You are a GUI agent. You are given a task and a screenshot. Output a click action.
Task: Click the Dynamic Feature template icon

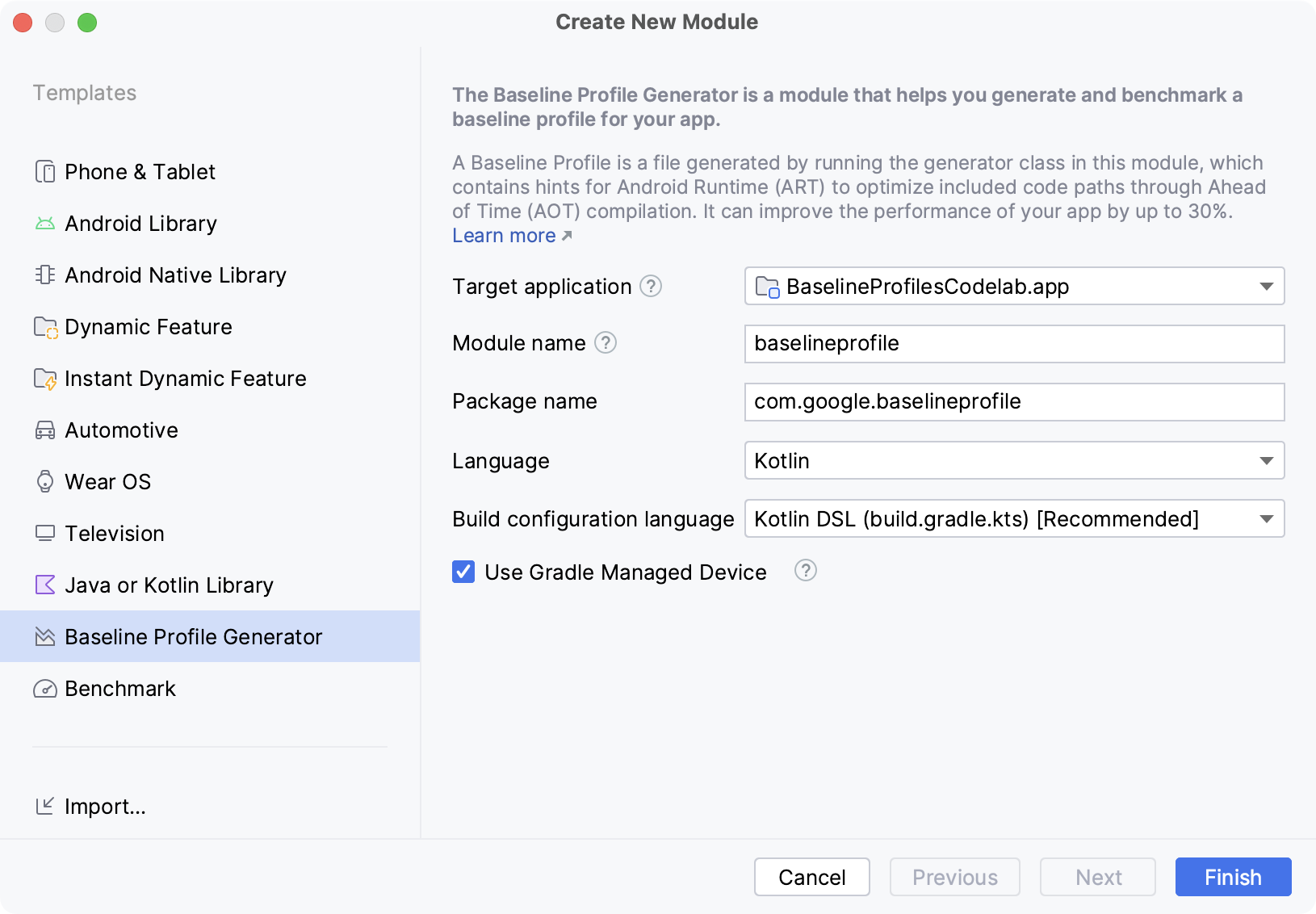point(45,326)
